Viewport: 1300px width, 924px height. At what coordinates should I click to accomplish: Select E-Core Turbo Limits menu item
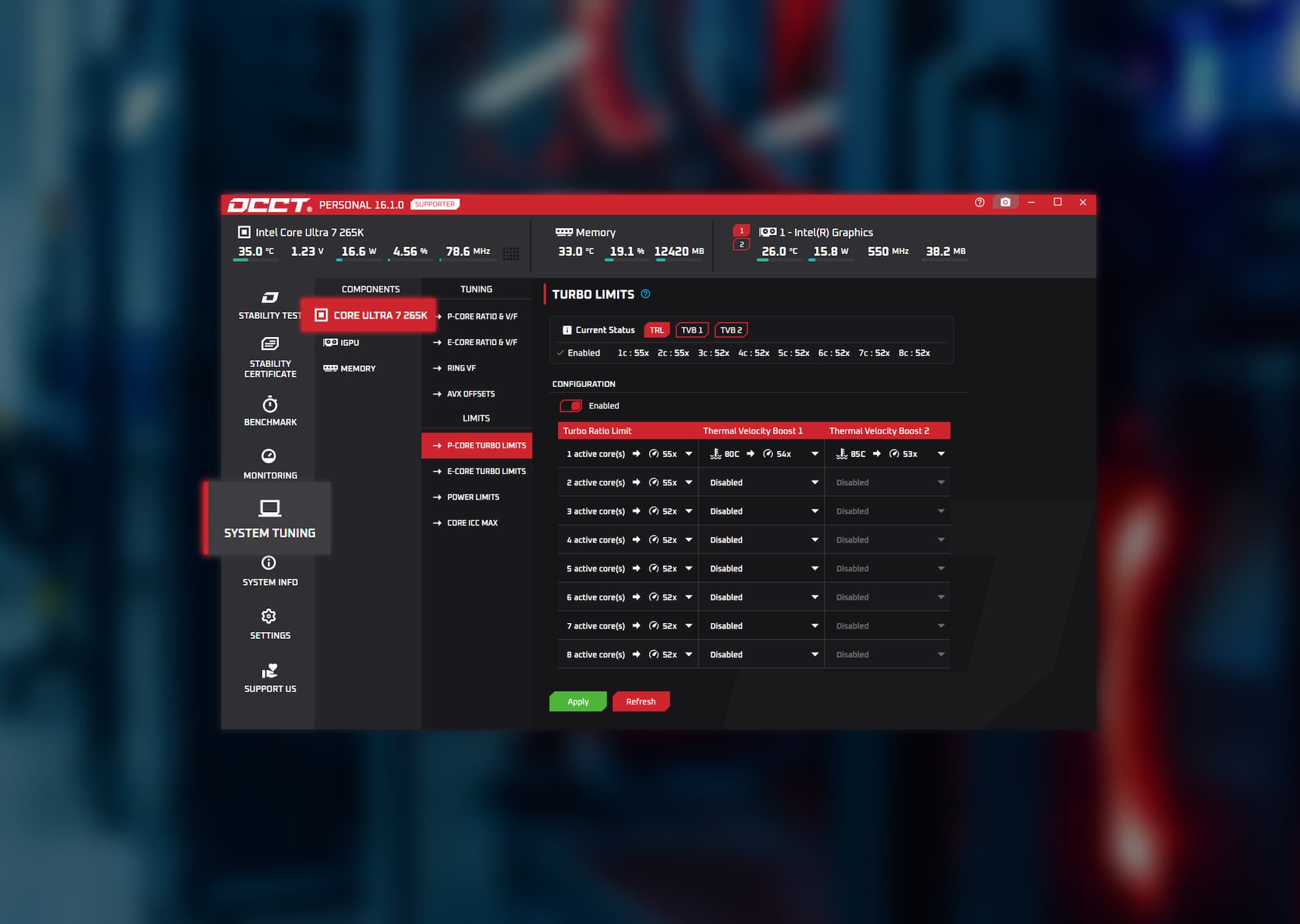[x=486, y=471]
